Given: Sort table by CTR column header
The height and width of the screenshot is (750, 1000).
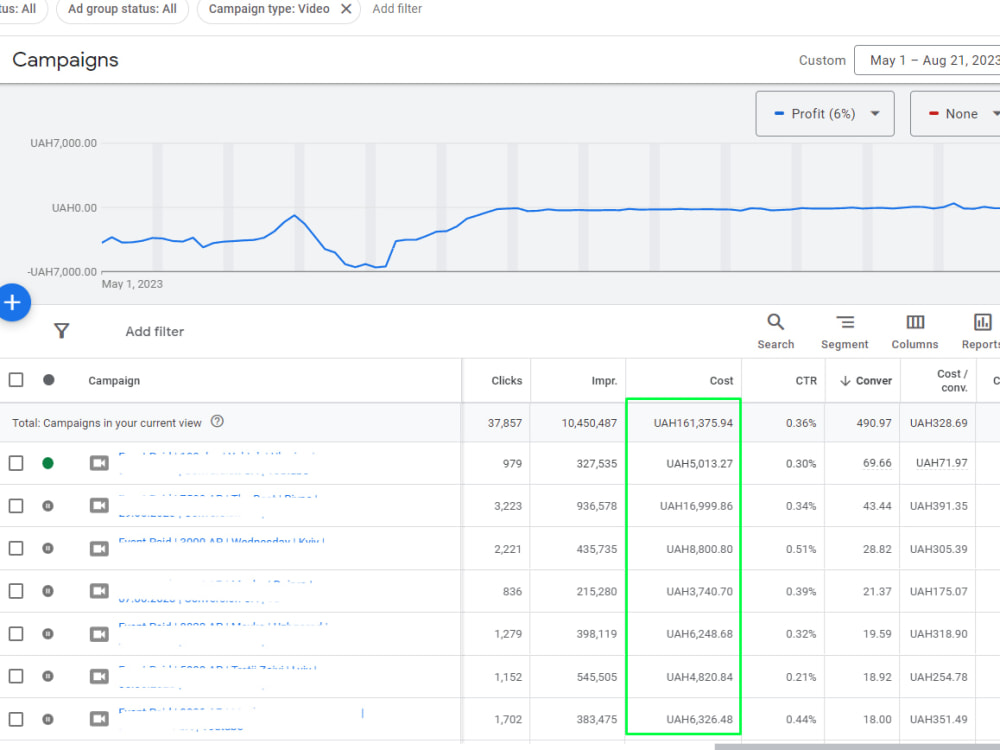Looking at the screenshot, I should pyautogui.click(x=806, y=381).
